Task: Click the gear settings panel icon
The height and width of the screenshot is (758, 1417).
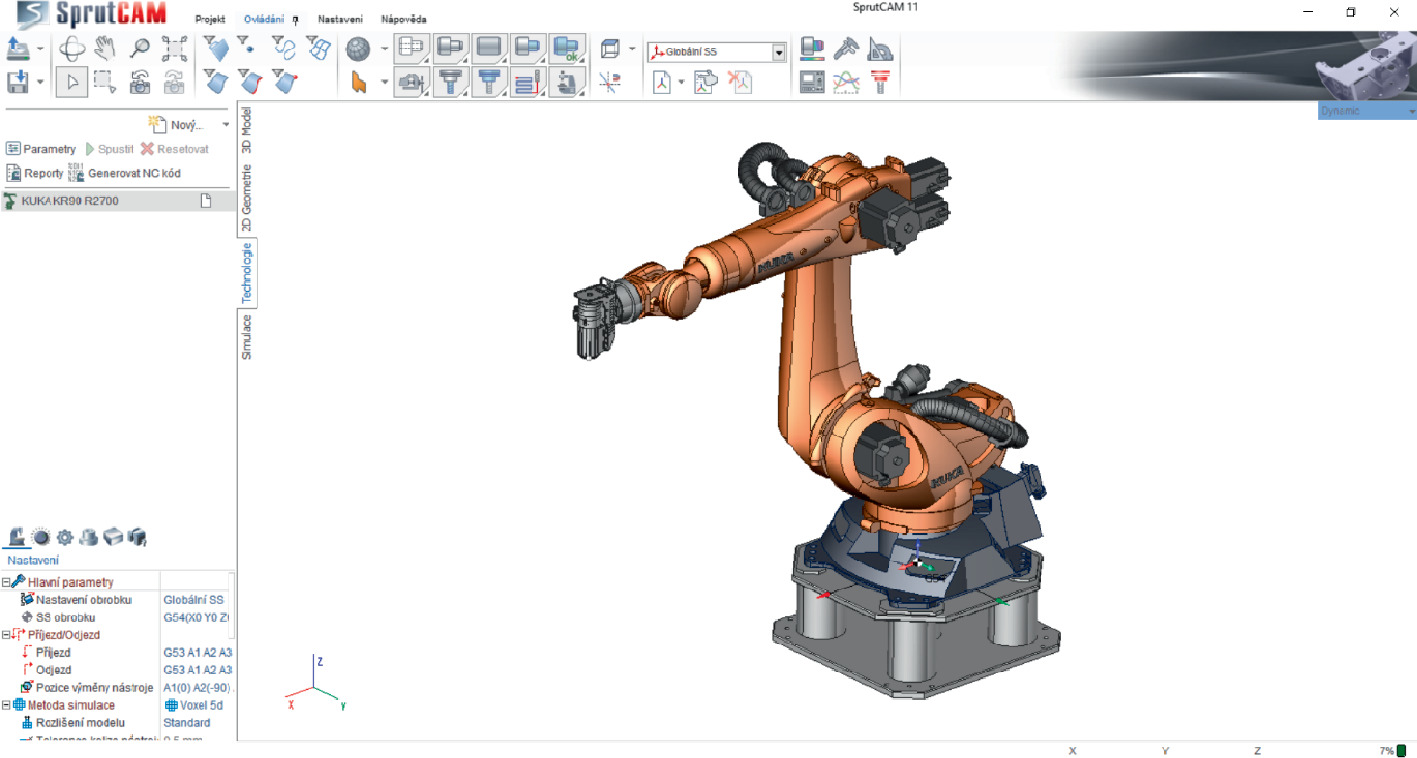Action: pos(64,537)
